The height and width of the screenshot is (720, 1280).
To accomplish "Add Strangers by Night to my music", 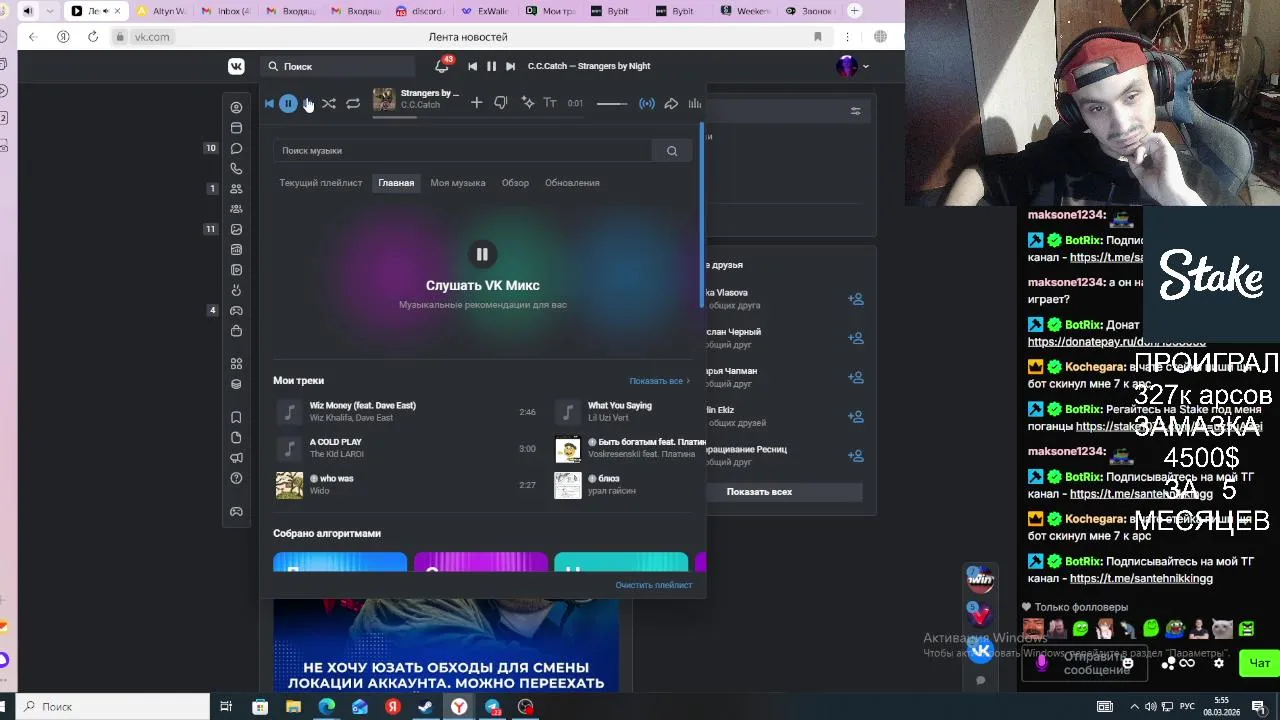I will coord(476,103).
